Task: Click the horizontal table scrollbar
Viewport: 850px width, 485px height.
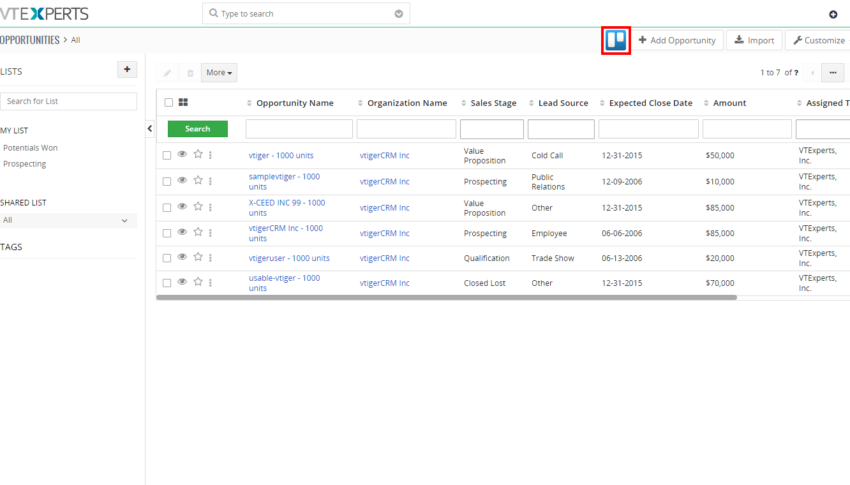Action: click(x=446, y=298)
